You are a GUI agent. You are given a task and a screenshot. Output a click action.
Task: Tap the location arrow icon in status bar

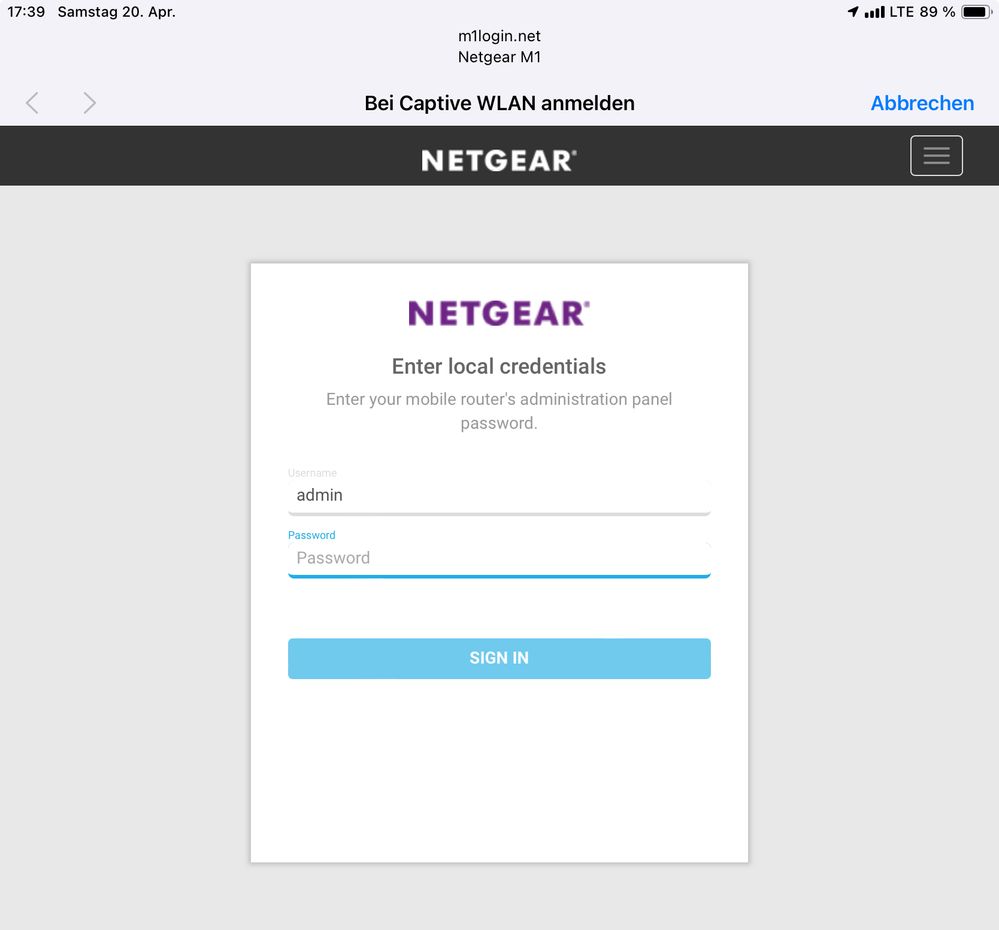pyautogui.click(x=853, y=11)
